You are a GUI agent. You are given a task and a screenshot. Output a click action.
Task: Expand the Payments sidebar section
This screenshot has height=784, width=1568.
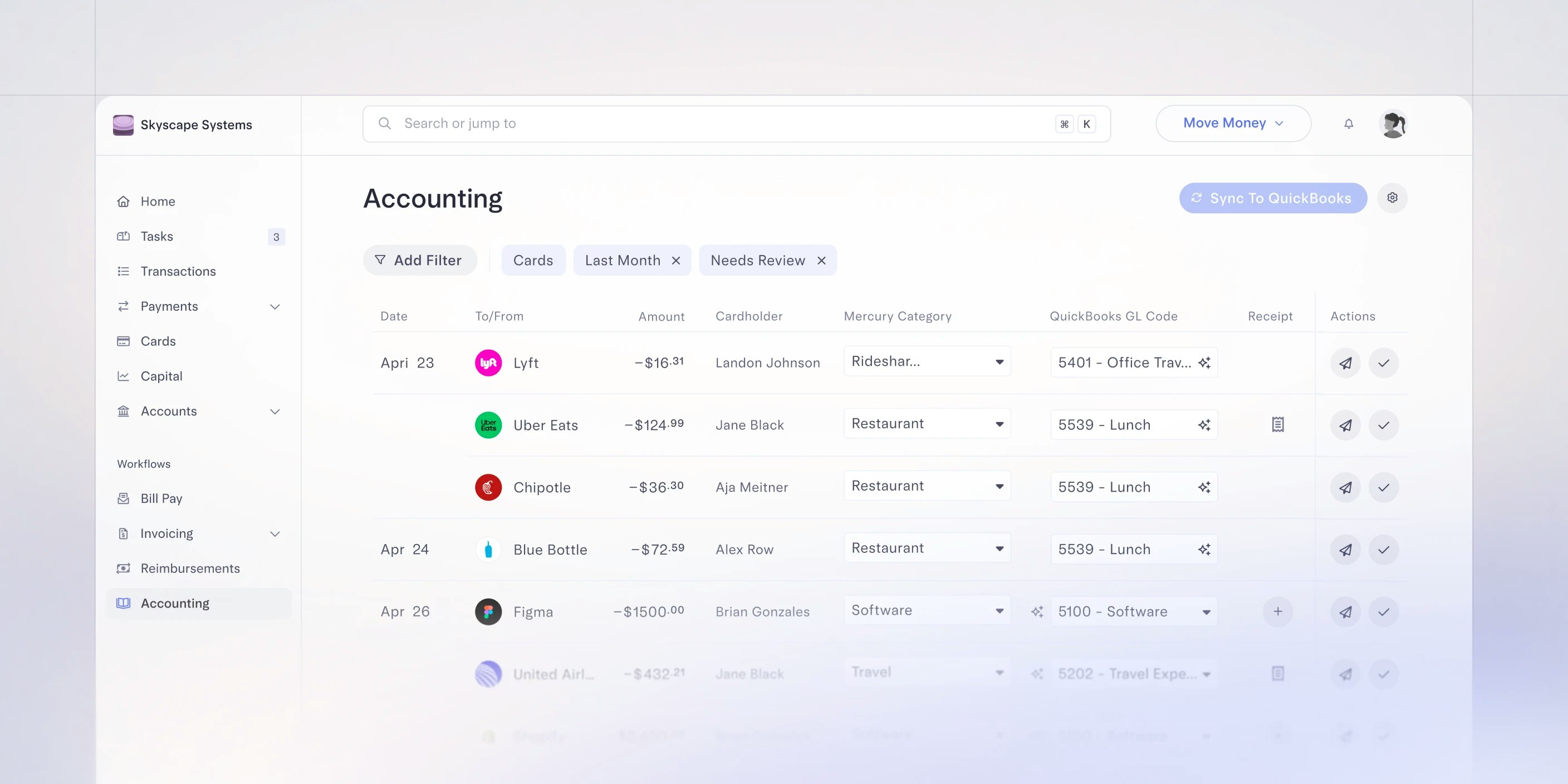[275, 307]
